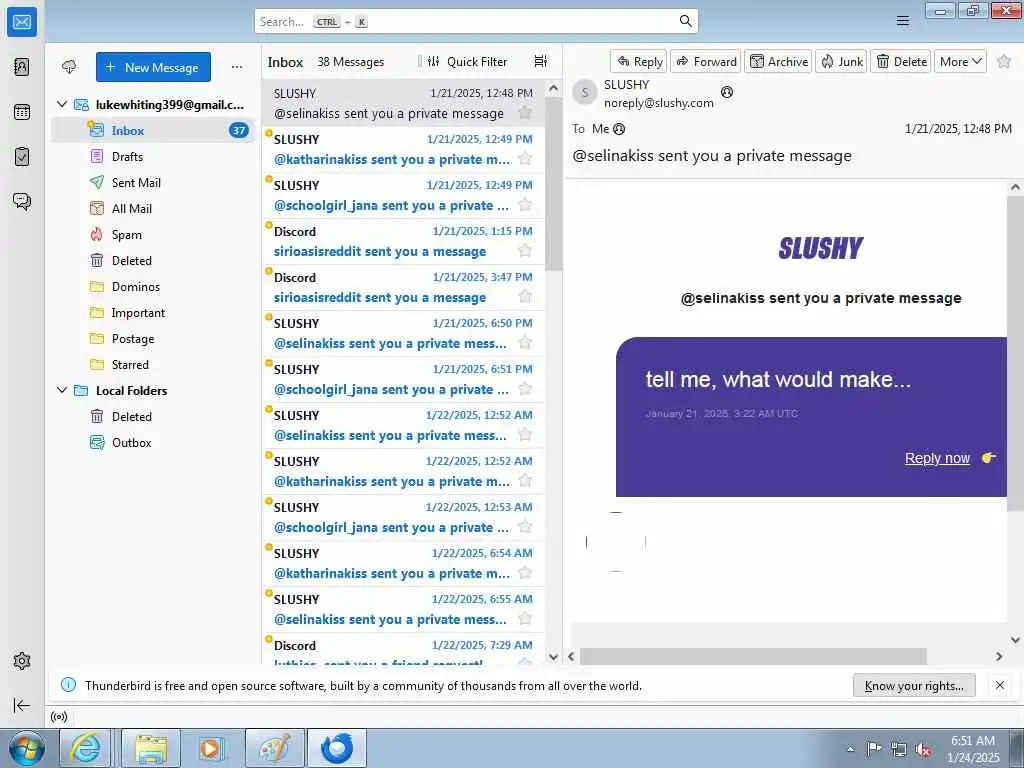Delete the open message
1024x768 pixels.
(x=900, y=61)
